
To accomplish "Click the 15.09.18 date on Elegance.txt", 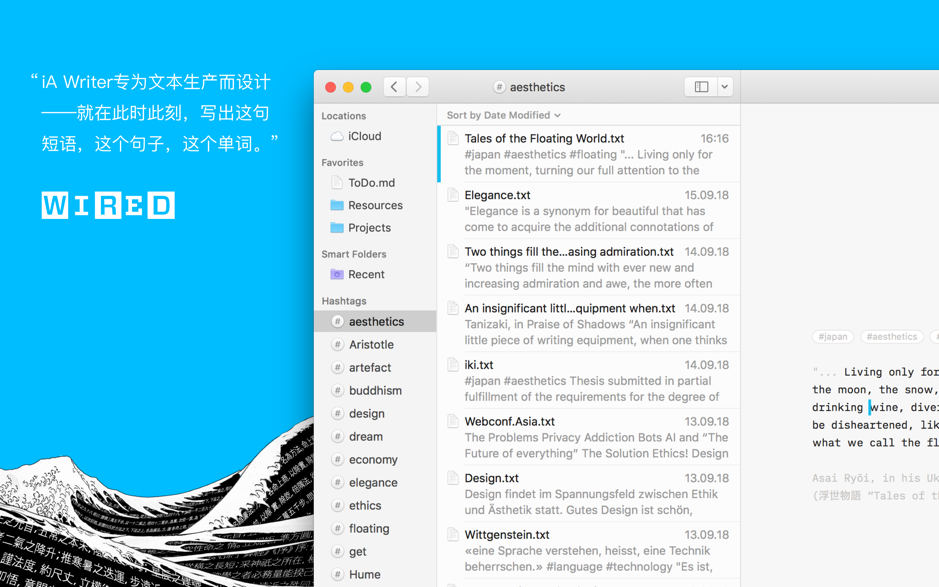I will pyautogui.click(x=707, y=195).
